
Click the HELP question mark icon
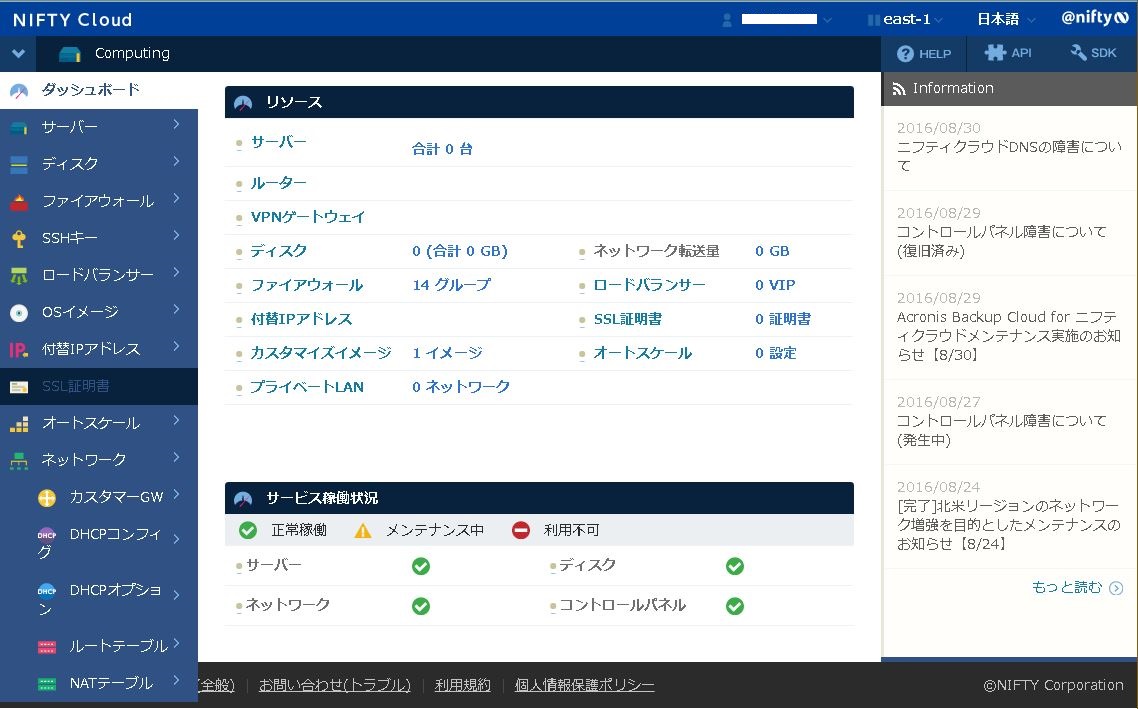[x=905, y=54]
